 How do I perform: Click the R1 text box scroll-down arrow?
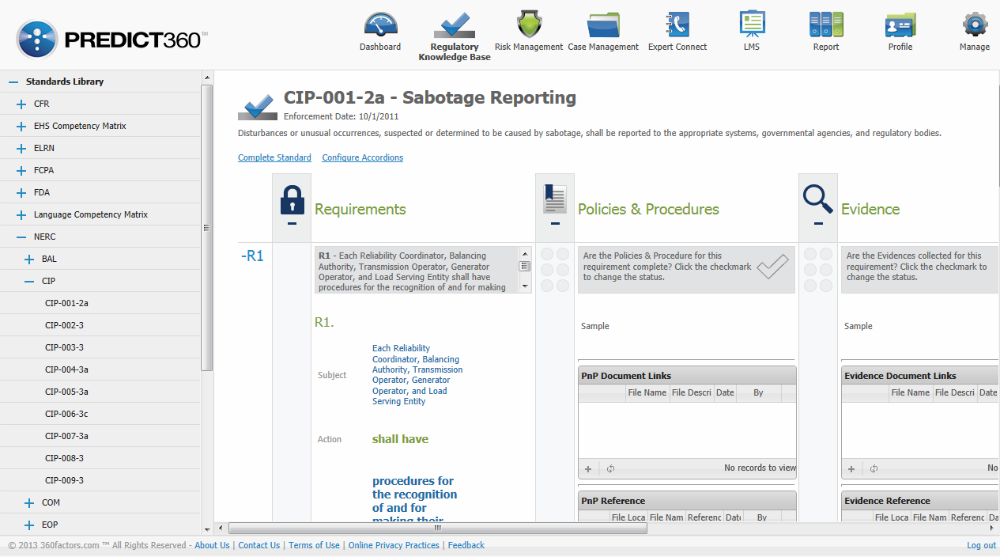pyautogui.click(x=525, y=286)
